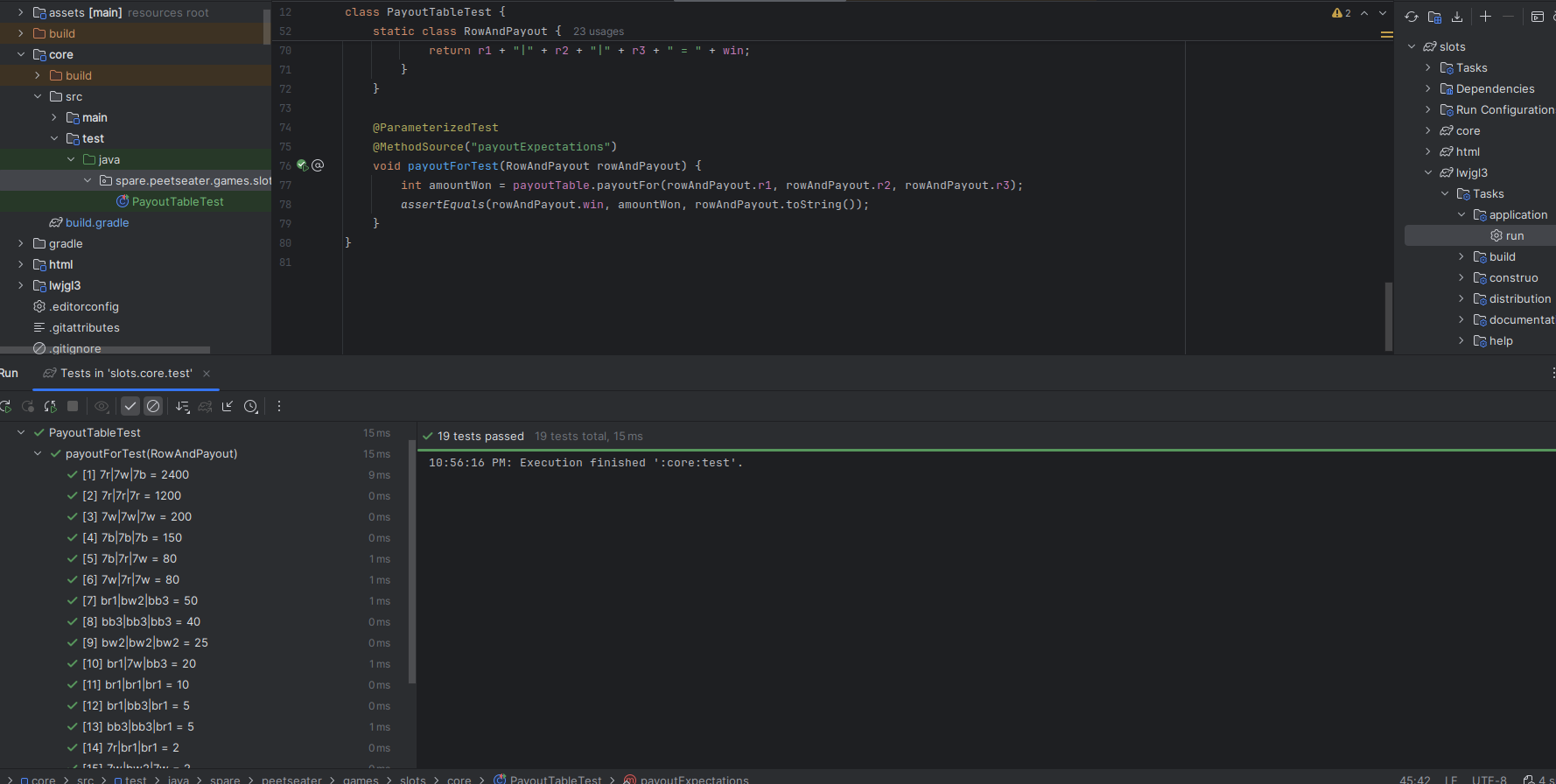Collapse the PayoutTableTest results node
The image size is (1556, 784).
(x=21, y=432)
